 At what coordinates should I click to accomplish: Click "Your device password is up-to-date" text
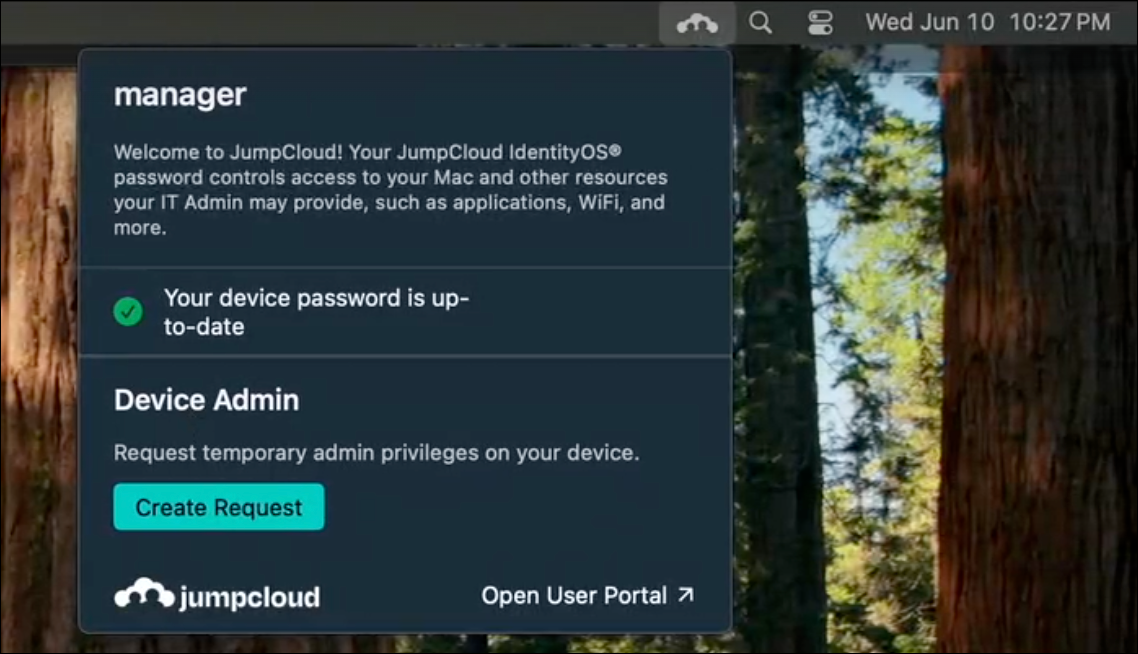[316, 312]
